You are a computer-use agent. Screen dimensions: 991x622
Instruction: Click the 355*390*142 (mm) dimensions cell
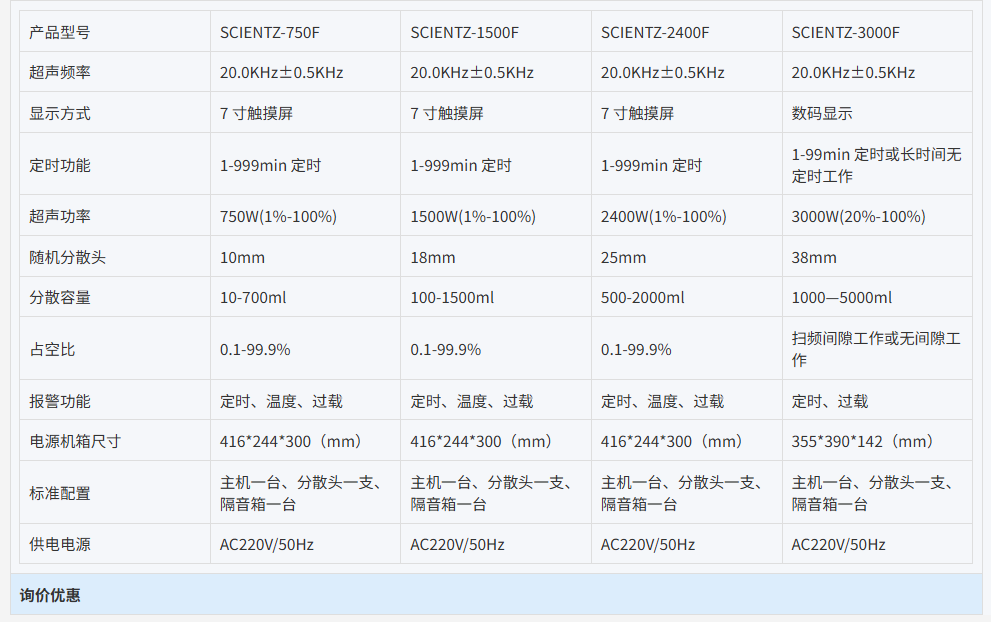(863, 441)
